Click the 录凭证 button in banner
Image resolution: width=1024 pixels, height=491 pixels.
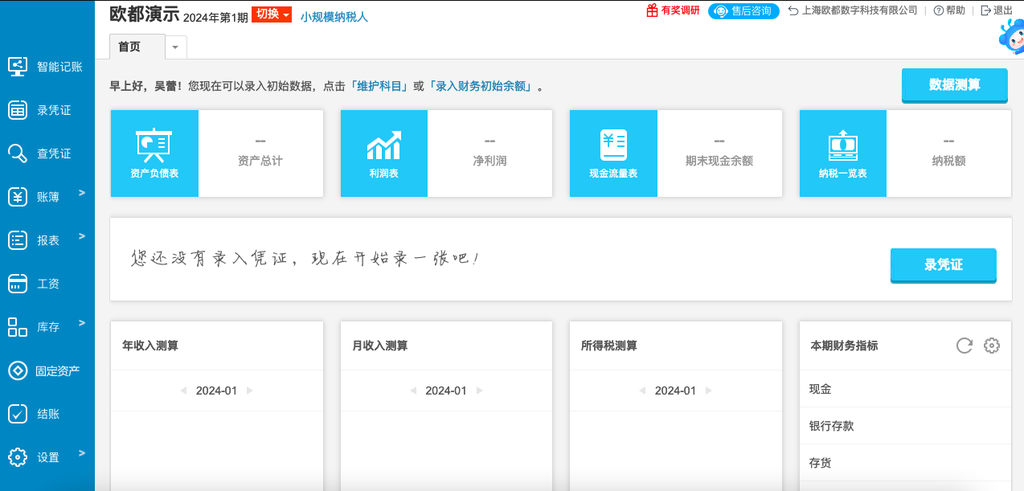click(943, 265)
